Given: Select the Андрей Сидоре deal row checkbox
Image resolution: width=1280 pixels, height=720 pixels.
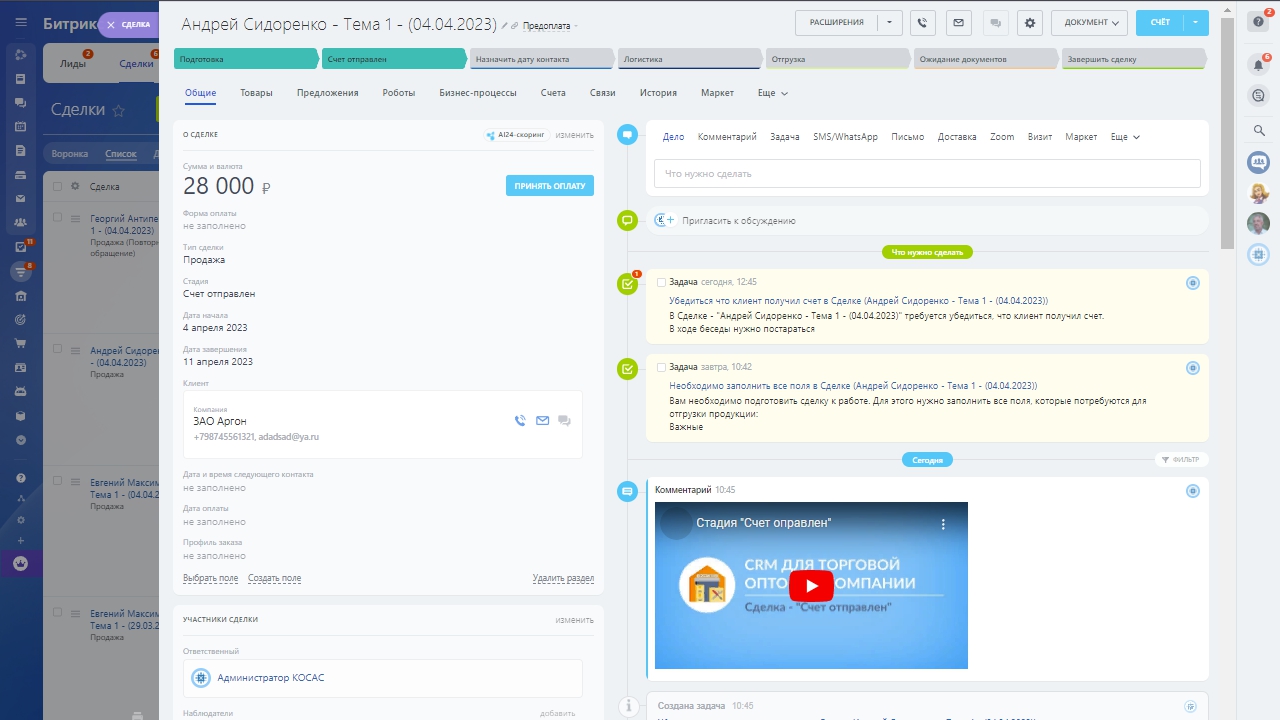Looking at the screenshot, I should coord(57,349).
